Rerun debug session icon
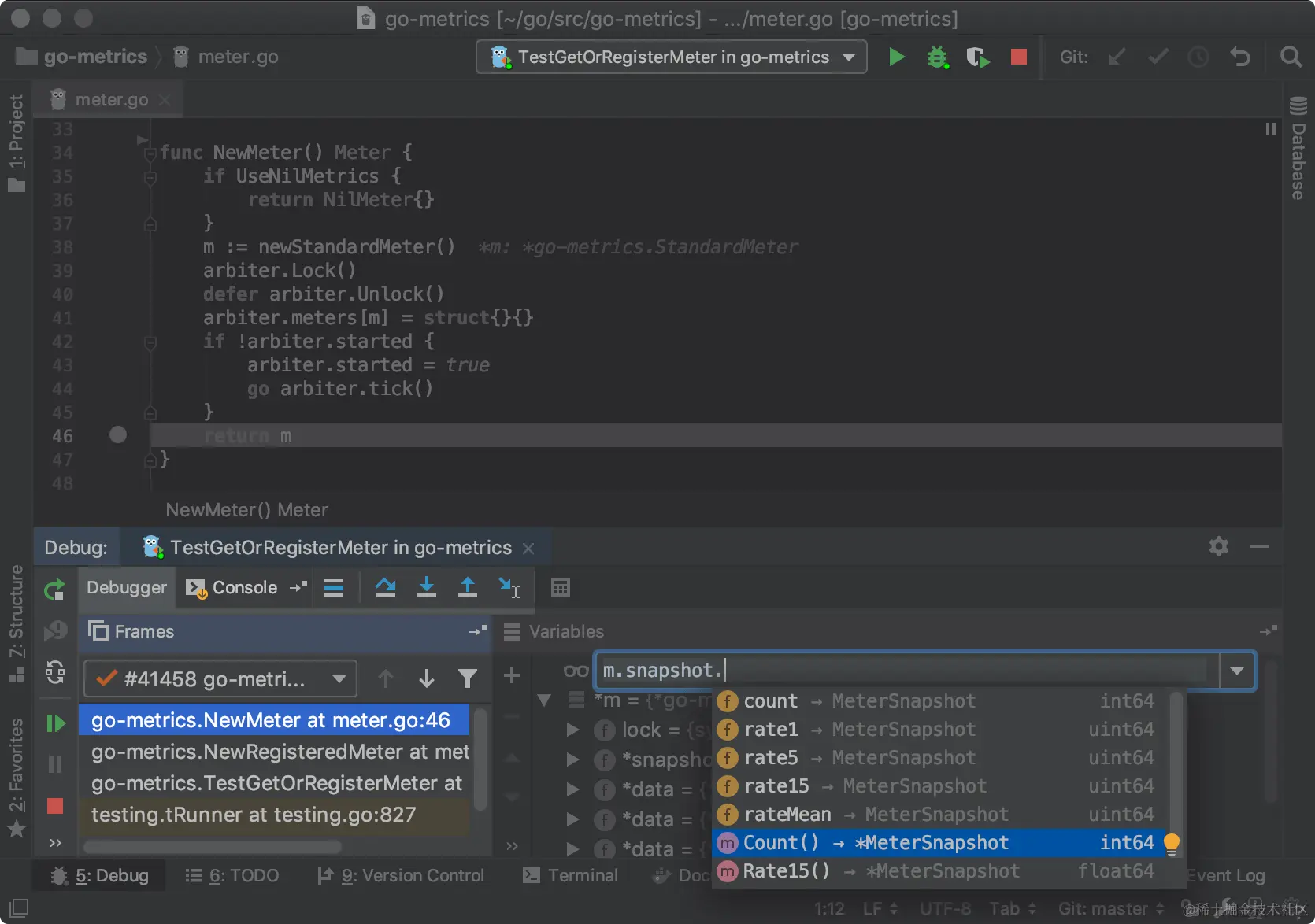This screenshot has width=1315, height=924. tap(54, 590)
